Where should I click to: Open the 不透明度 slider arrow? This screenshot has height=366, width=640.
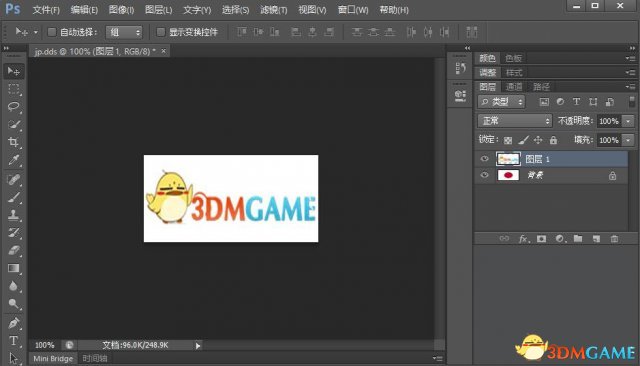tap(628, 121)
